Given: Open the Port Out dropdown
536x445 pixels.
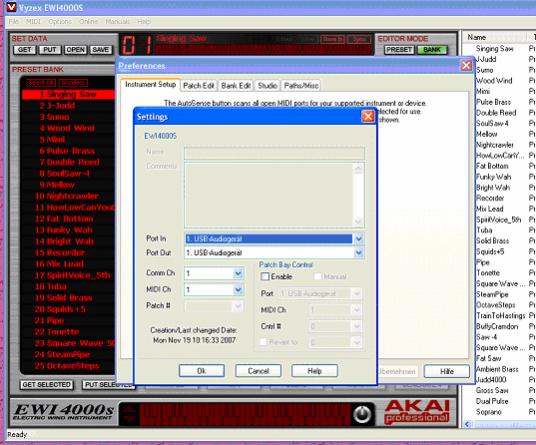Looking at the screenshot, I should click(358, 253).
